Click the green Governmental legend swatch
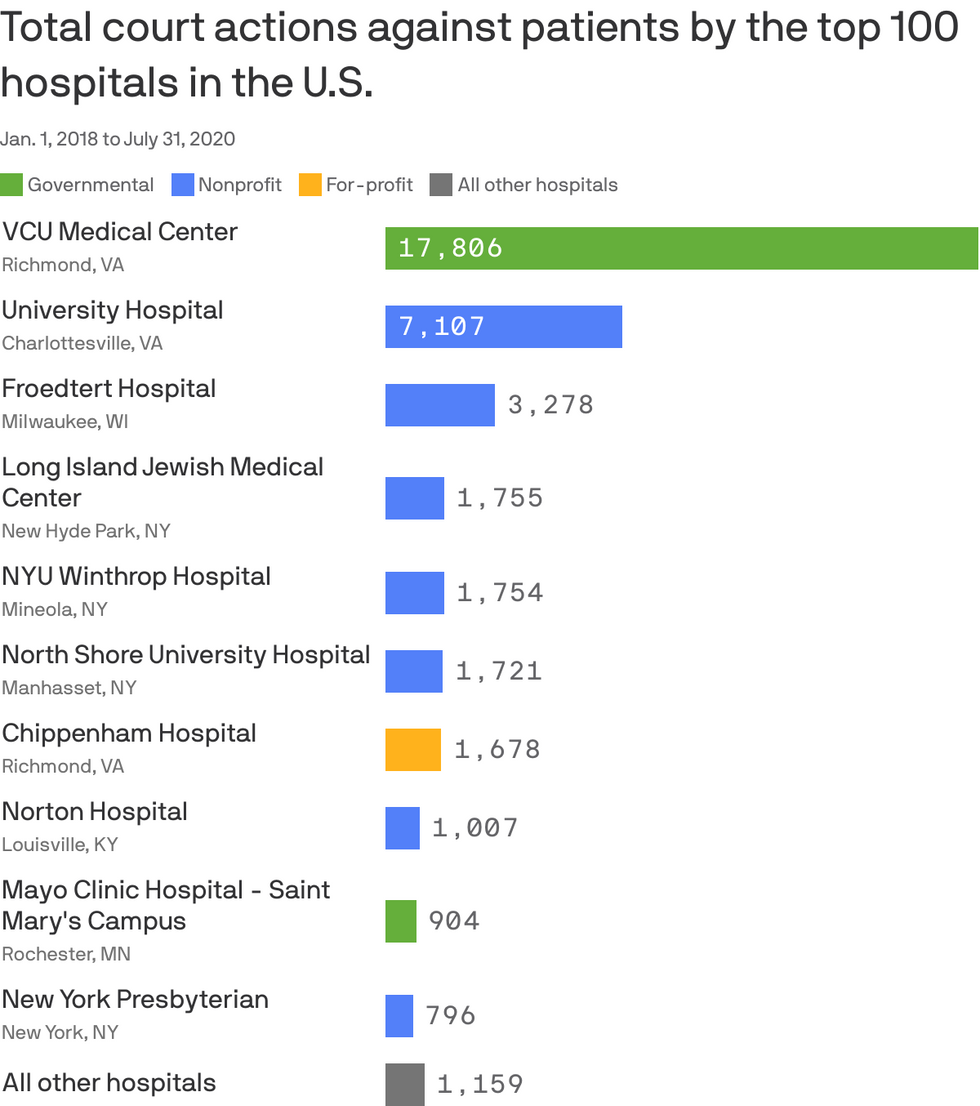The width and height of the screenshot is (980, 1106). pos(11,185)
